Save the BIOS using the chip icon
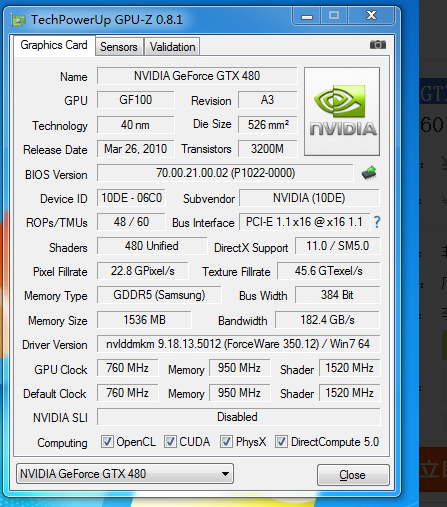Screen dimensions: 447x507 [369, 173]
